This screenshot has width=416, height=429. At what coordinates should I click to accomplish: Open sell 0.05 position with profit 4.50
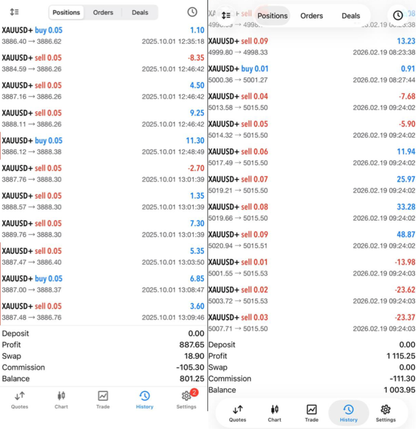tap(103, 91)
